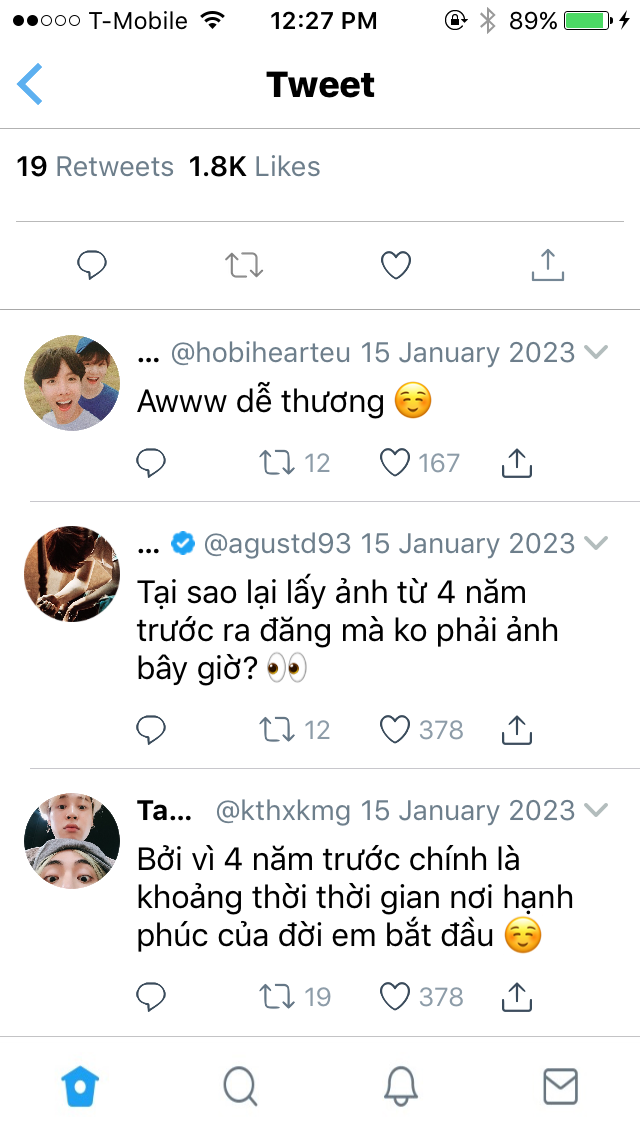Screen dimensions: 640x1136
Task: View the 19 Retweets list
Action: 95,167
